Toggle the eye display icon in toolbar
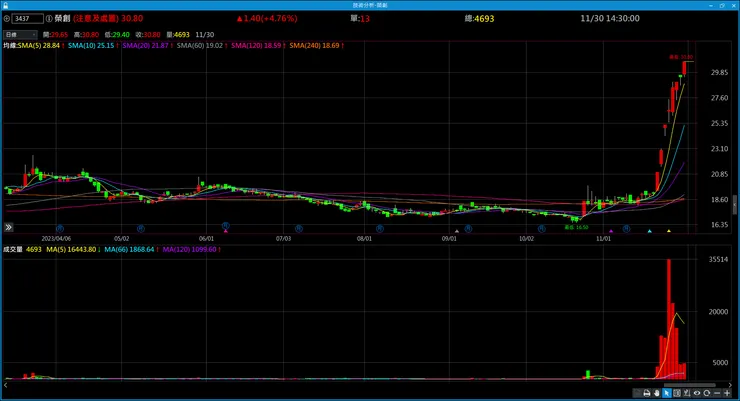 click(697, 393)
